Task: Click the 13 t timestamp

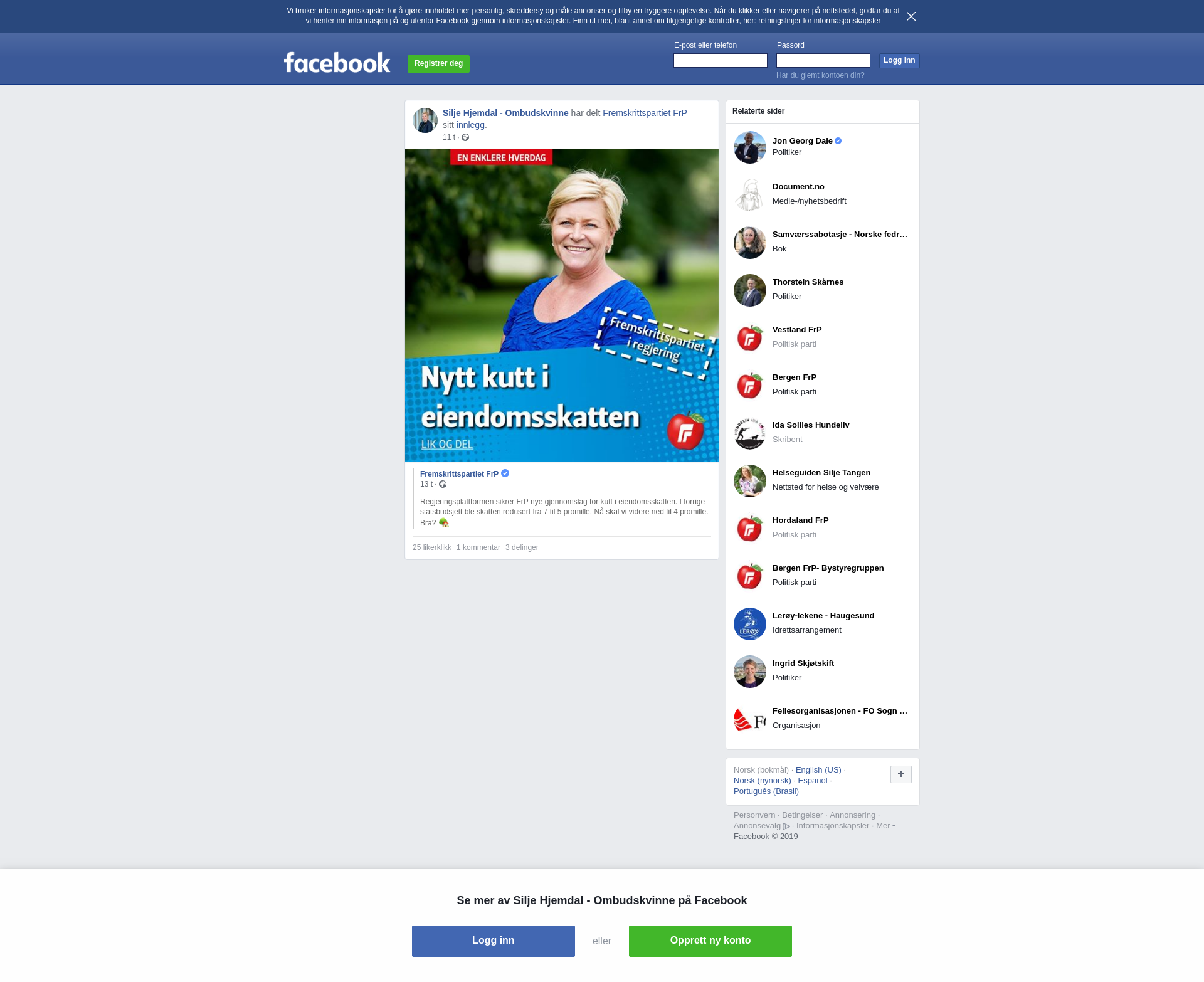Action: click(426, 484)
